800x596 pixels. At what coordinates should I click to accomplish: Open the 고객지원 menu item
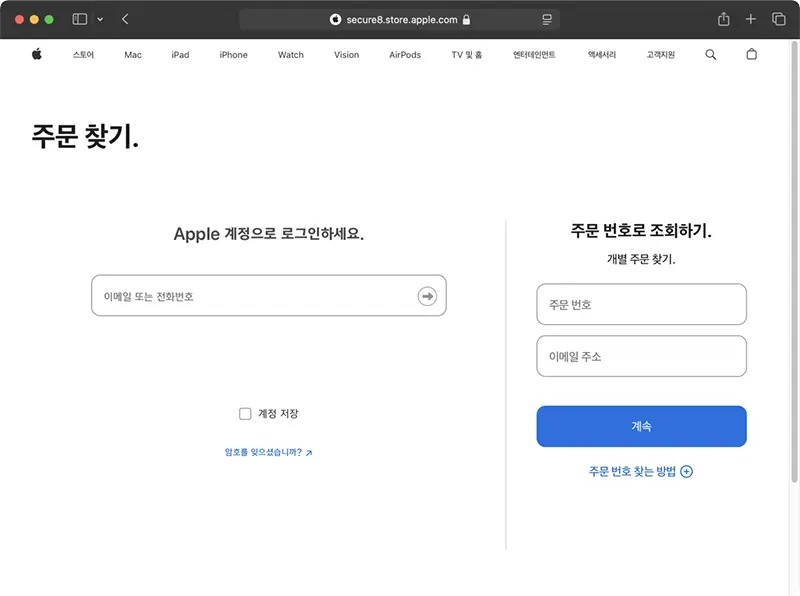click(659, 55)
